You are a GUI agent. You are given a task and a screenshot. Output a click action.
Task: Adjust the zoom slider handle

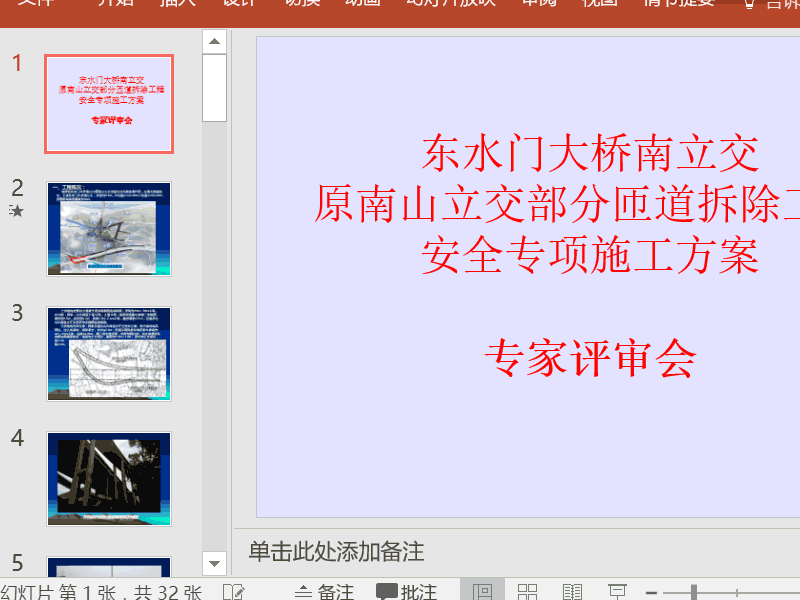[x=694, y=593]
